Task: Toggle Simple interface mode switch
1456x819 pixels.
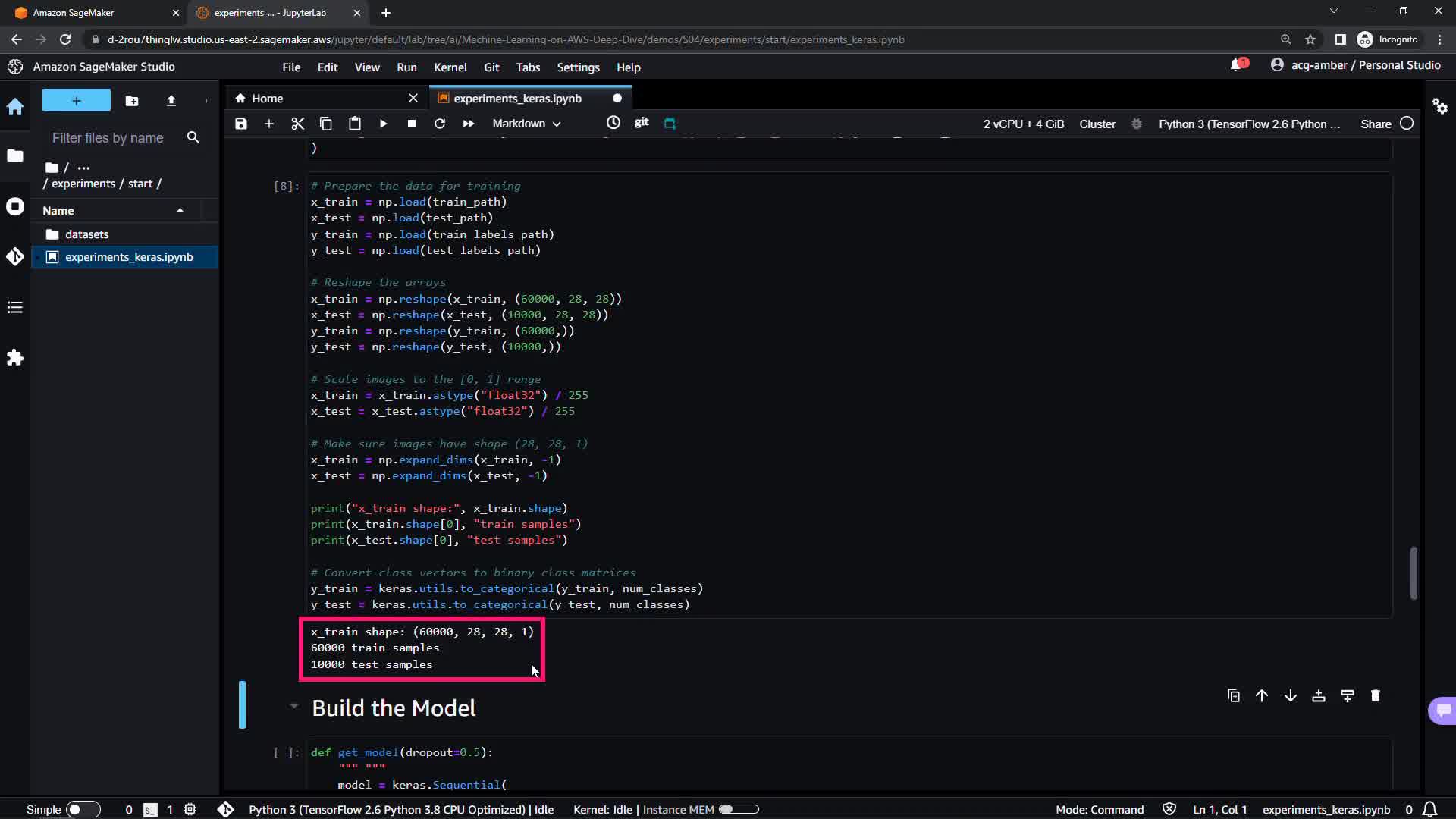Action: tap(83, 809)
